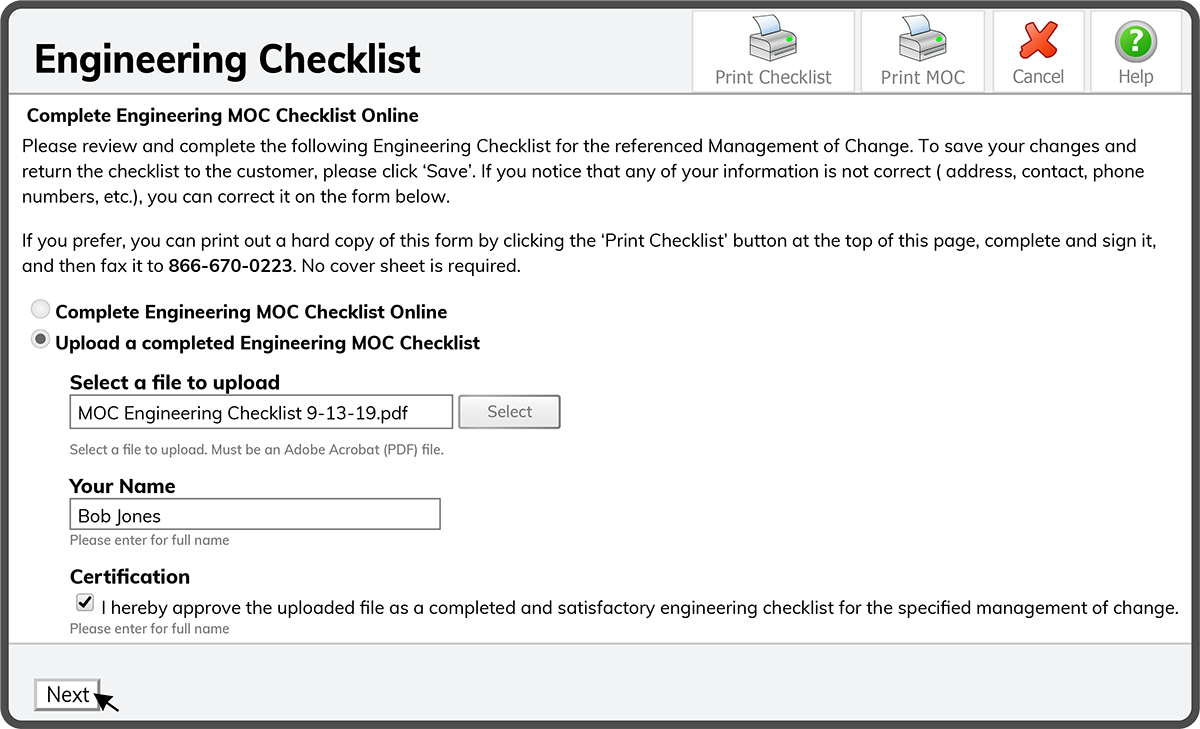Click the 'Print Checklist' text label
Viewport: 1200px width, 729px height.
click(773, 77)
